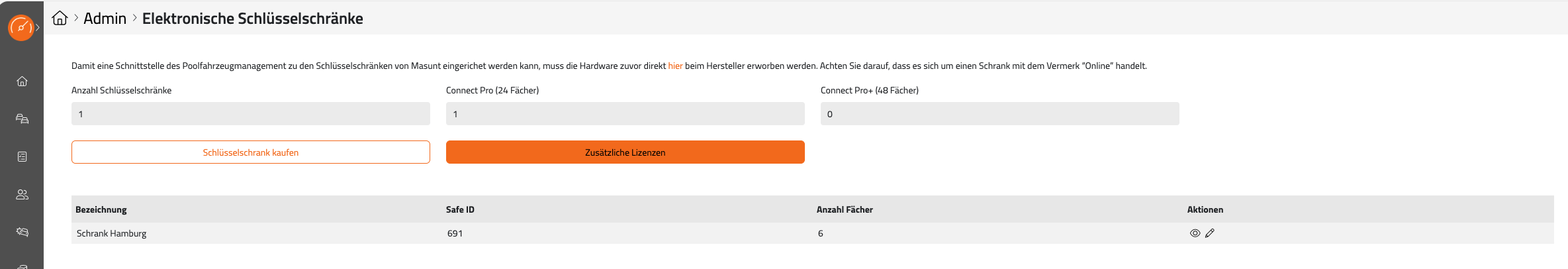Open the checklist icon in the sidebar
This screenshot has height=269, width=1568.
pos(22,157)
